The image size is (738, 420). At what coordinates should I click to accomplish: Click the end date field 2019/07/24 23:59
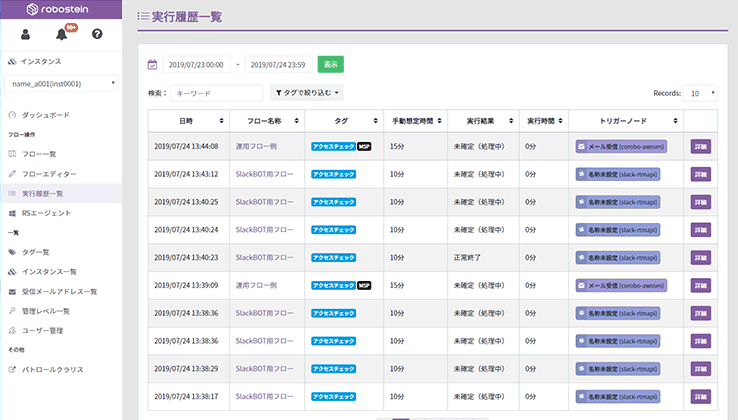278,65
